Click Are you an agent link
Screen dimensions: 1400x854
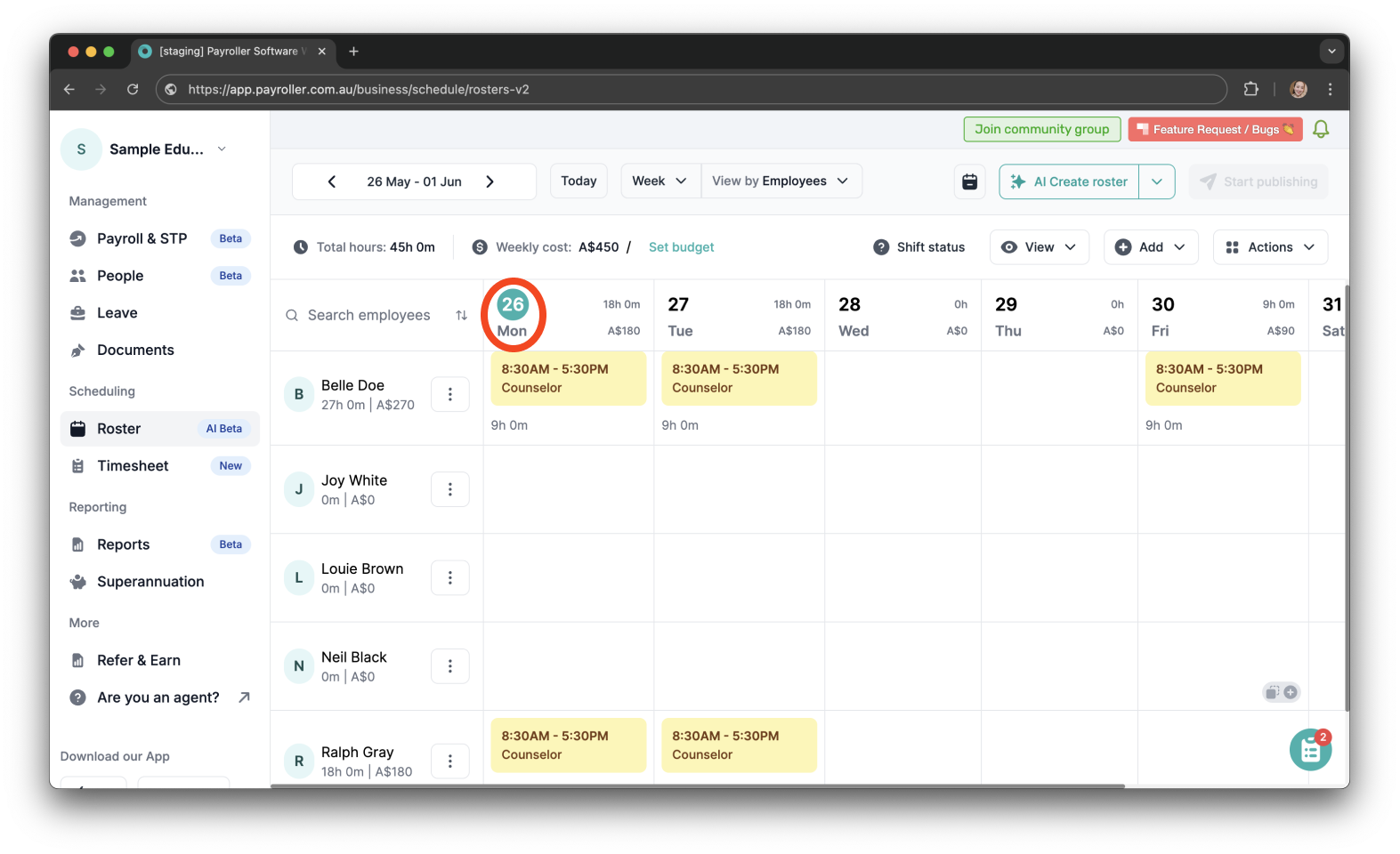coord(160,697)
